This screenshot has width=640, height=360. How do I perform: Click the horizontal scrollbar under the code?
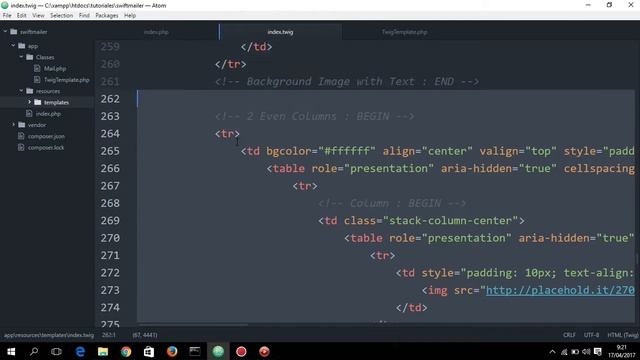point(193,325)
